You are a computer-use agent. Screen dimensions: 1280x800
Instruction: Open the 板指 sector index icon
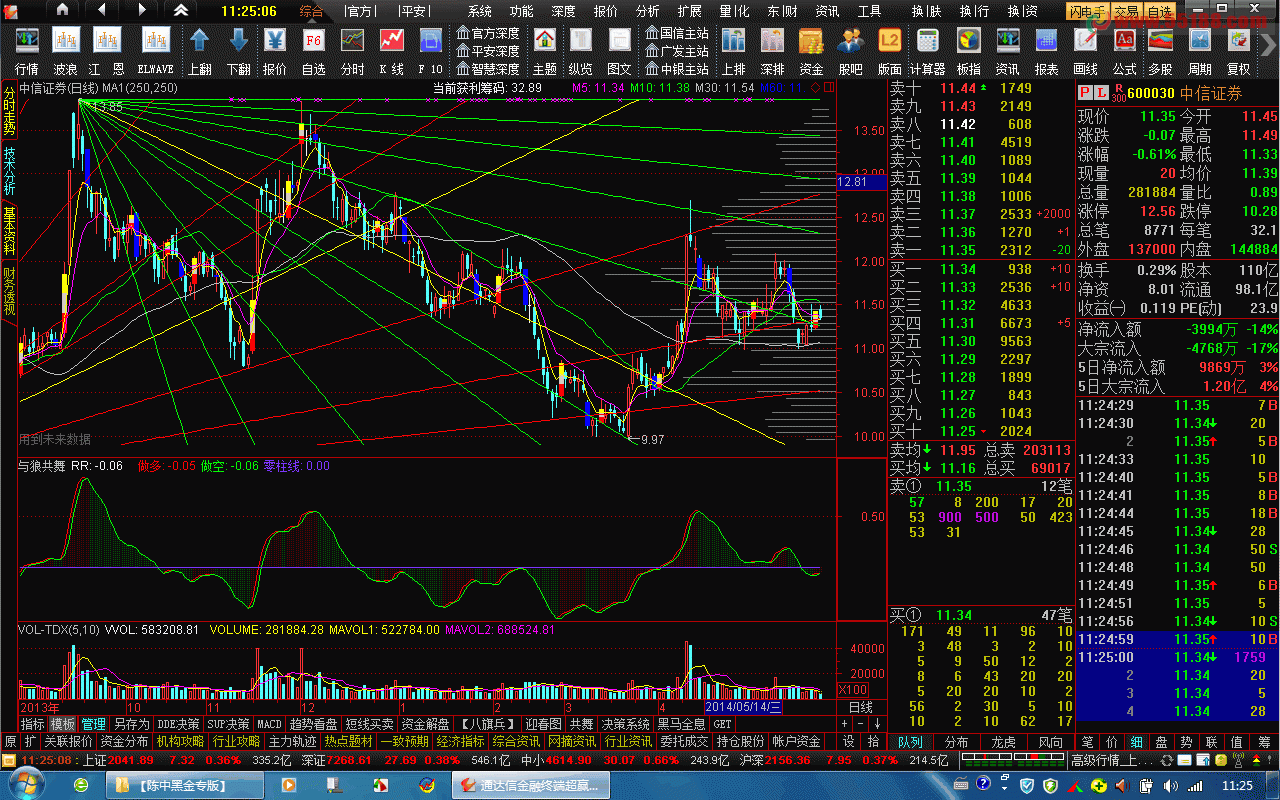[968, 41]
